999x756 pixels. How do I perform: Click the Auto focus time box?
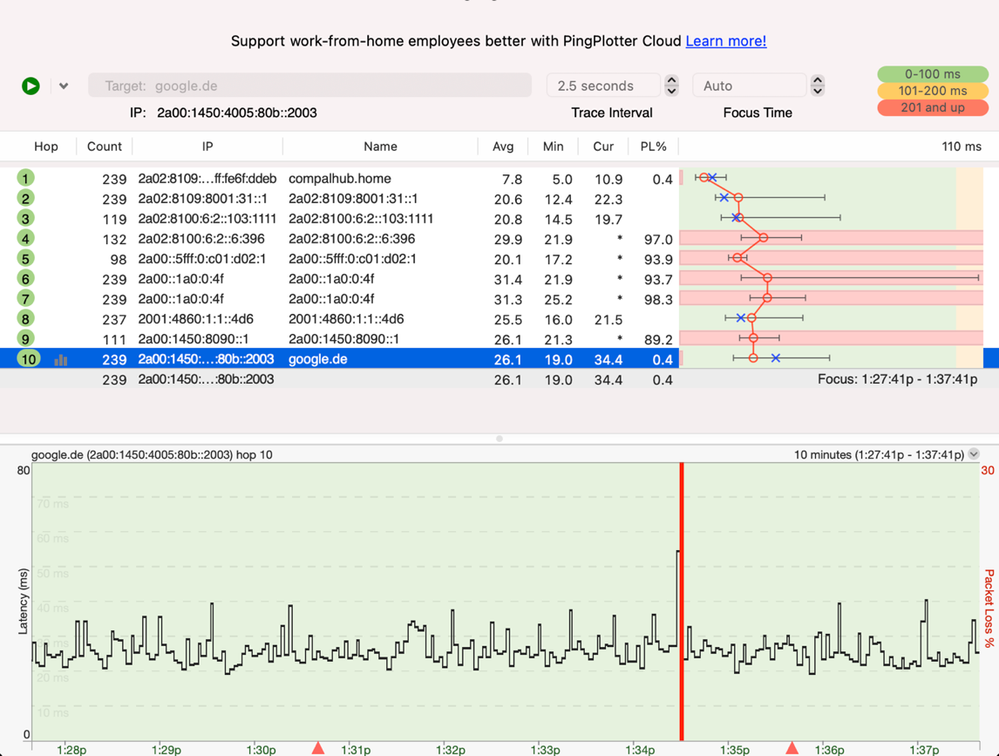click(749, 85)
